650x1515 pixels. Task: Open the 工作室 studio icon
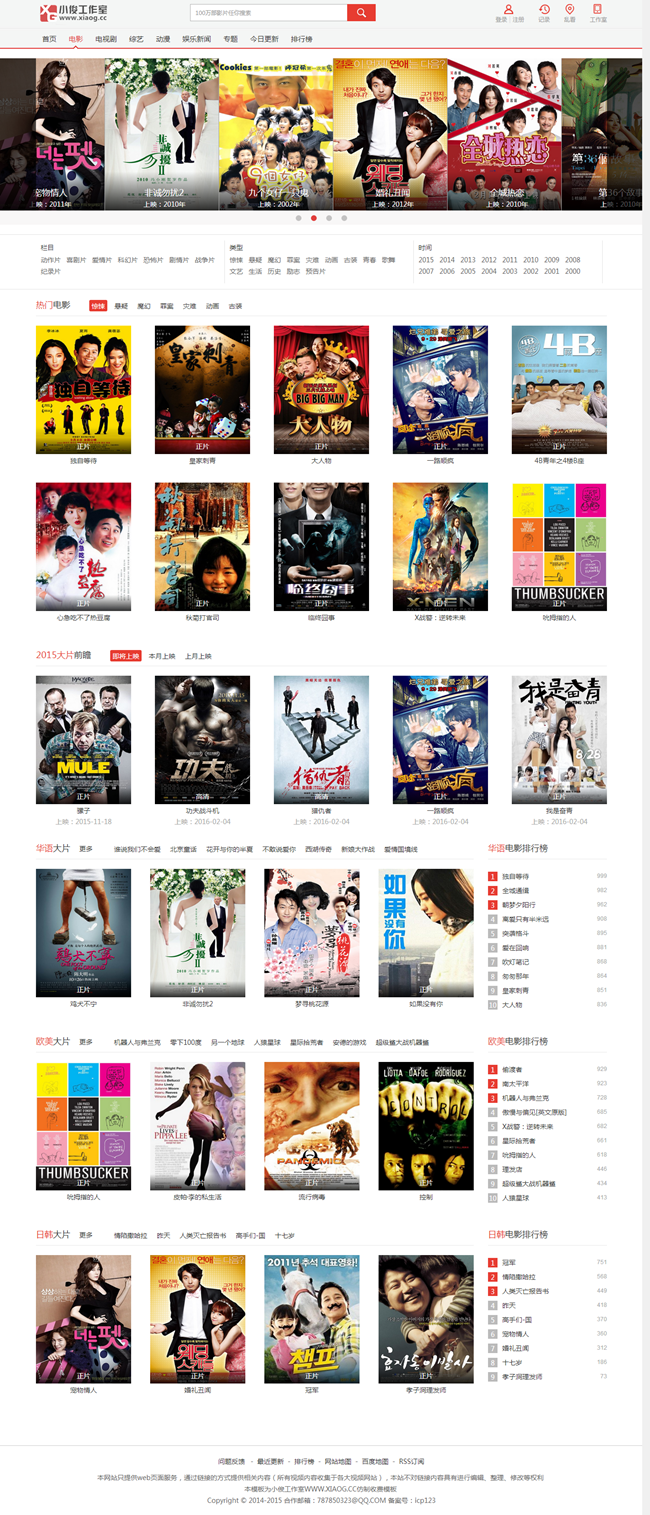(x=598, y=10)
